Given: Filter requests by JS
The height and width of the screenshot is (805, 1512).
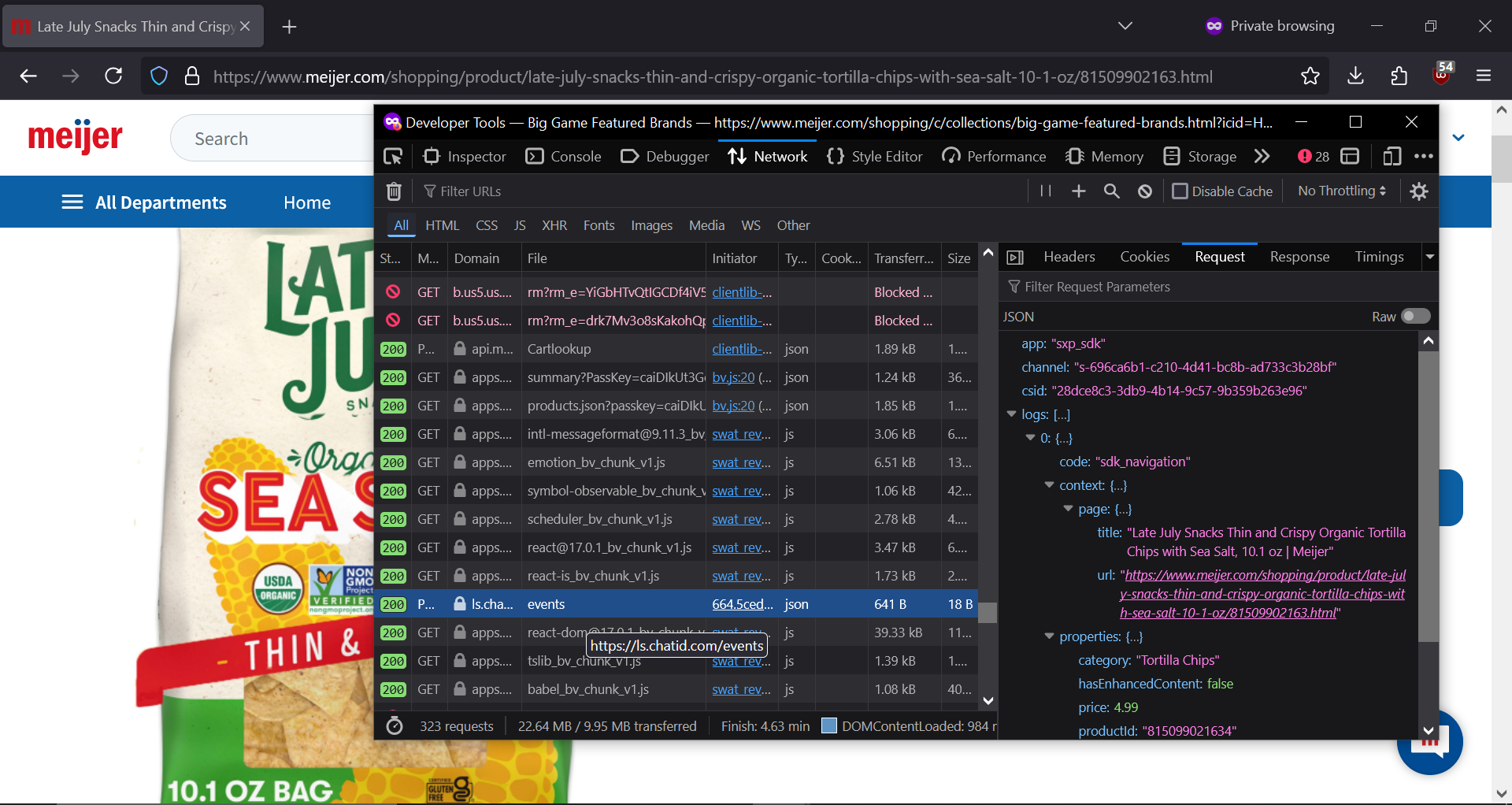Looking at the screenshot, I should pos(520,225).
